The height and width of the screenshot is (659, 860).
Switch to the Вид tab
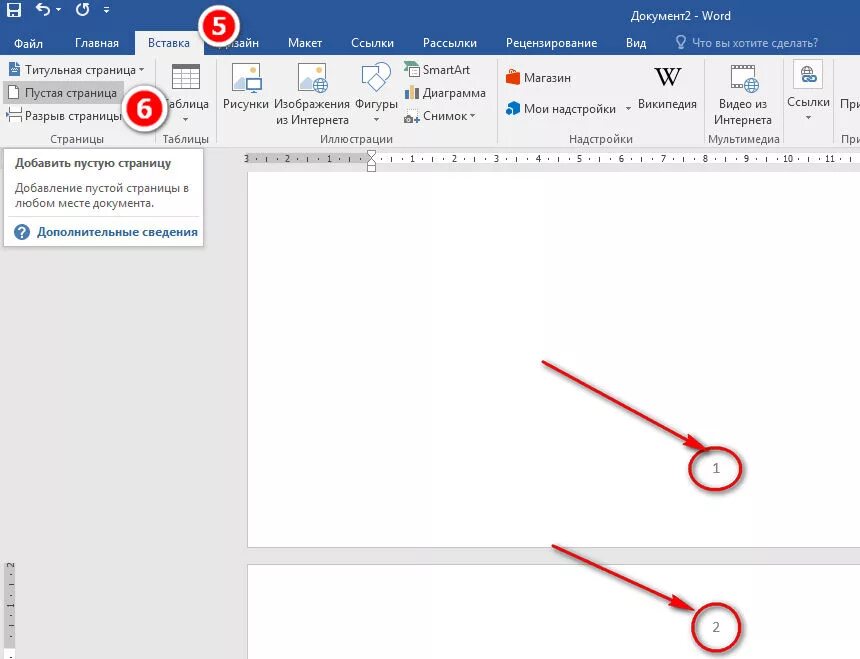click(x=636, y=43)
